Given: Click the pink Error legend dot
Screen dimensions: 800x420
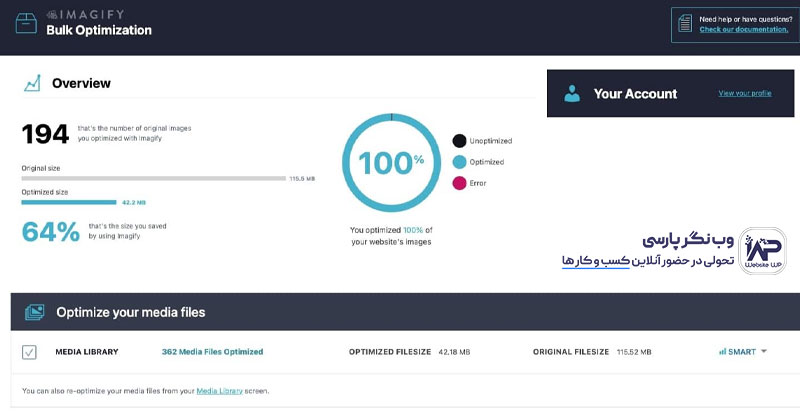Looking at the screenshot, I should tap(459, 183).
